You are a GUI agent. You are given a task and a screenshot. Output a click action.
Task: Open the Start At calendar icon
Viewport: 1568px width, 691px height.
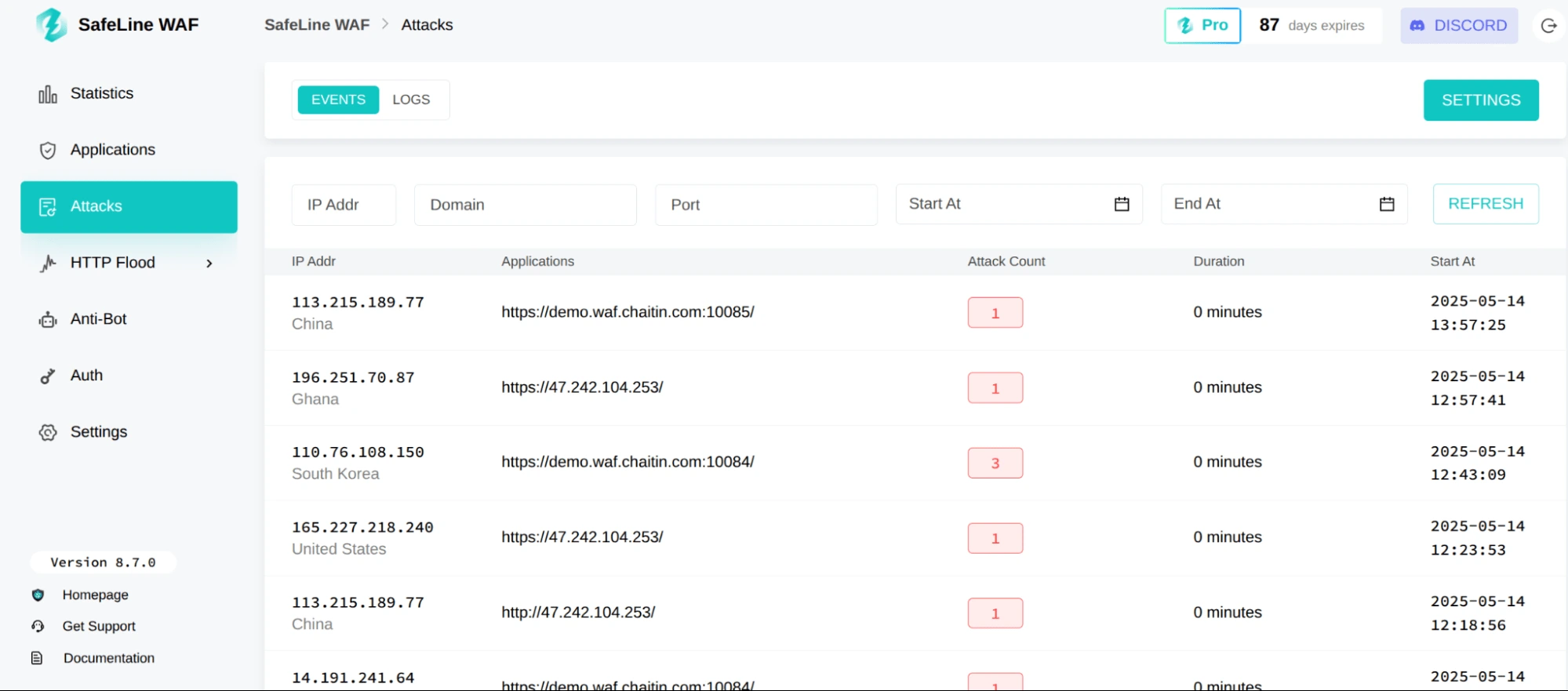[x=1122, y=204]
